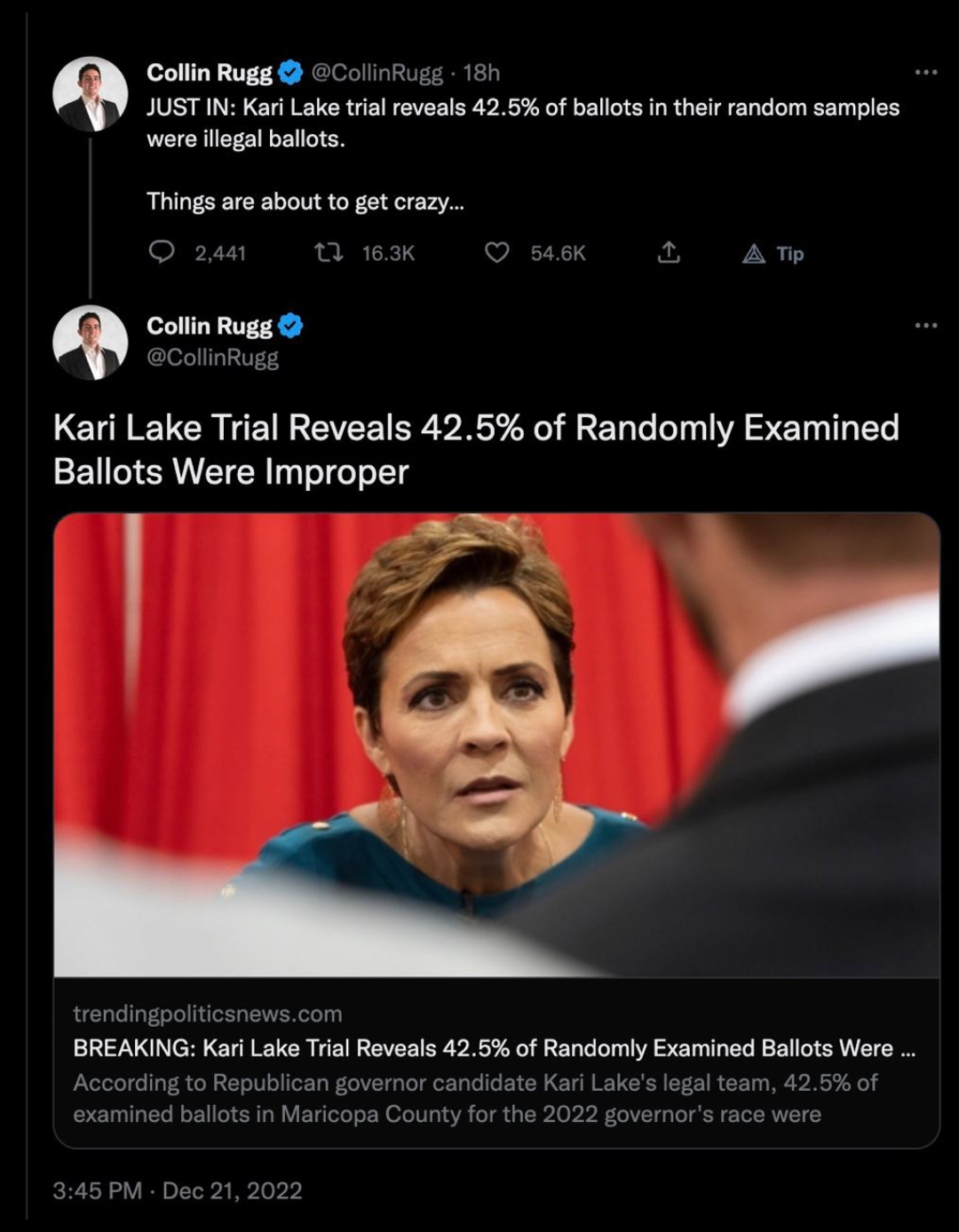Click the @CollinRugg handle under second name
Image resolution: width=959 pixels, height=1232 pixels.
click(x=212, y=358)
